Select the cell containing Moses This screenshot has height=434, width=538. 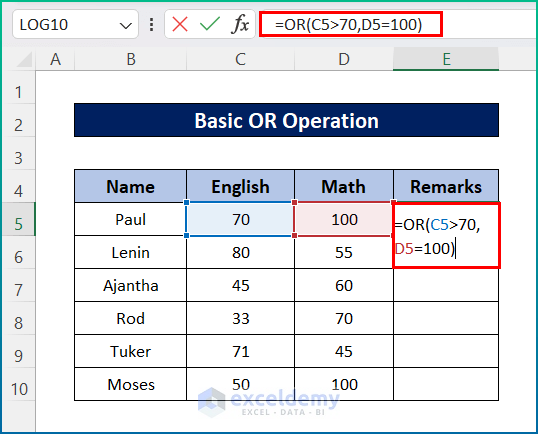[130, 384]
